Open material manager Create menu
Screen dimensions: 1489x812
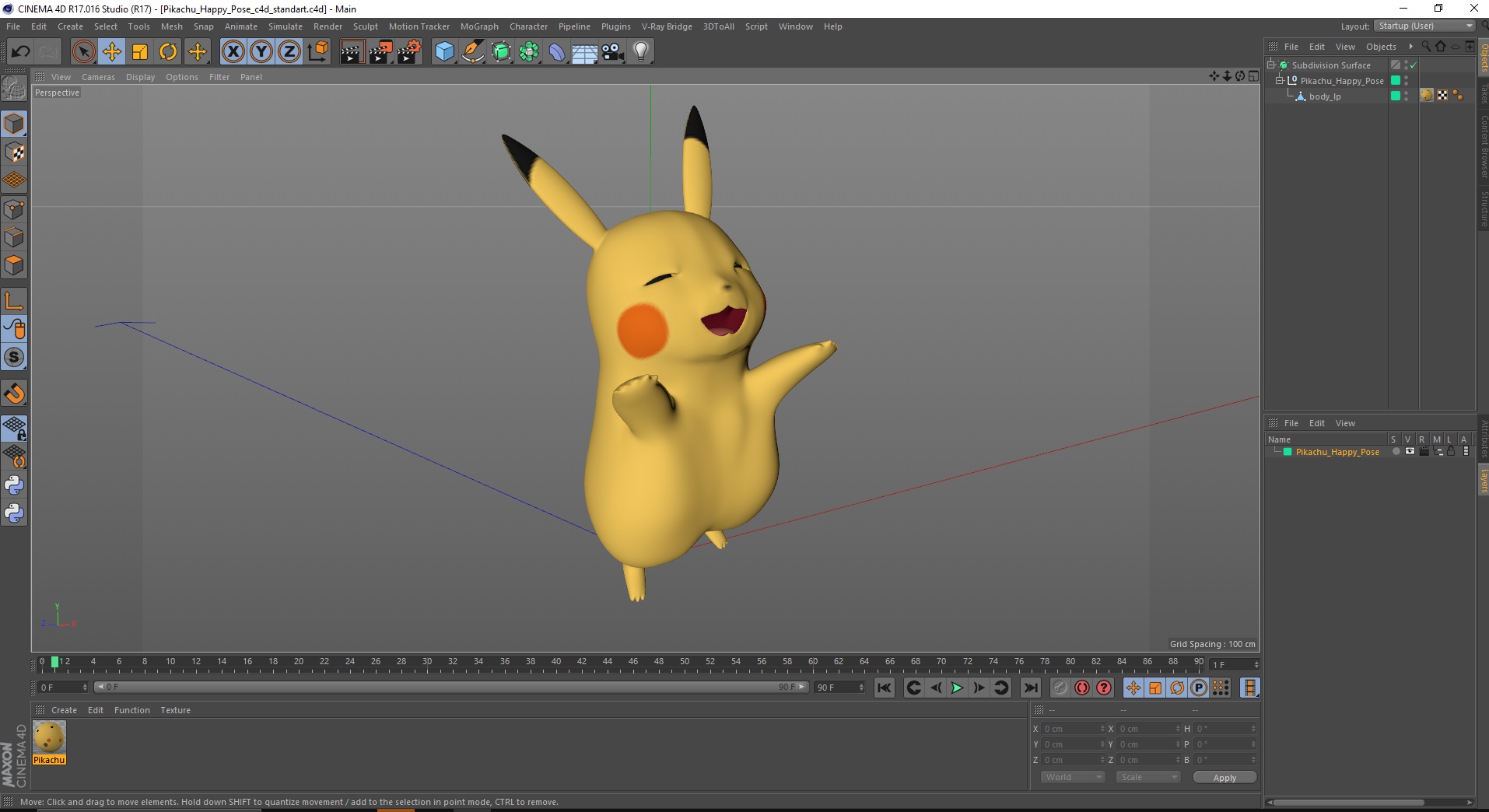click(x=64, y=710)
